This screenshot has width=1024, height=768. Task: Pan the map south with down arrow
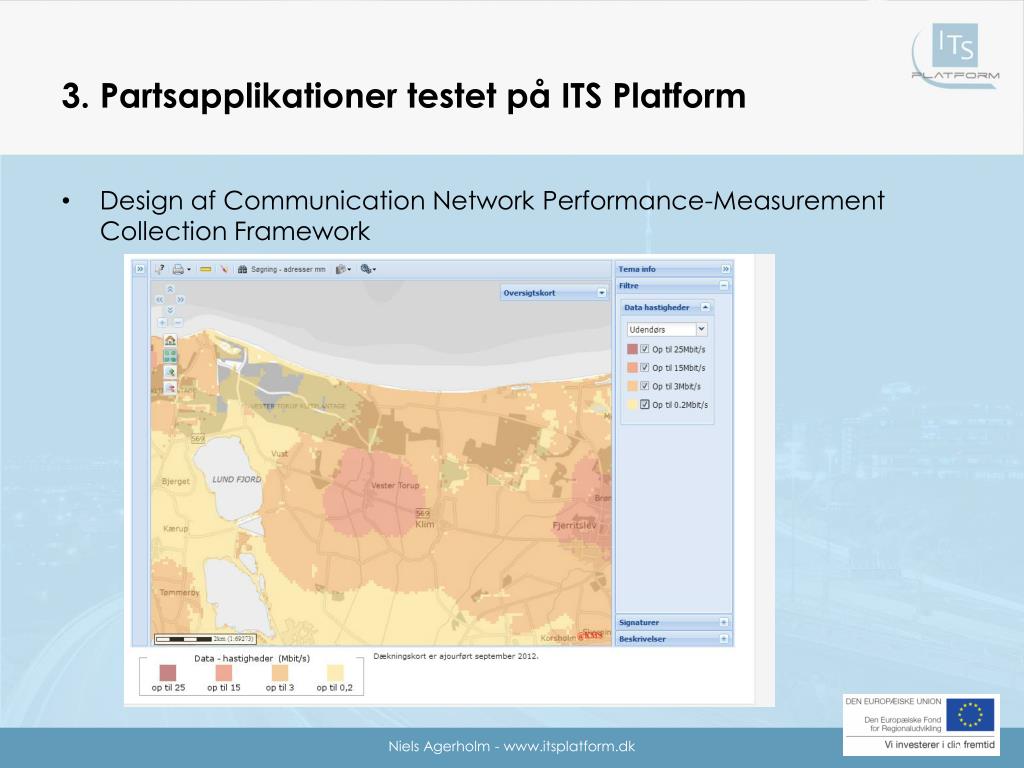pos(170,310)
